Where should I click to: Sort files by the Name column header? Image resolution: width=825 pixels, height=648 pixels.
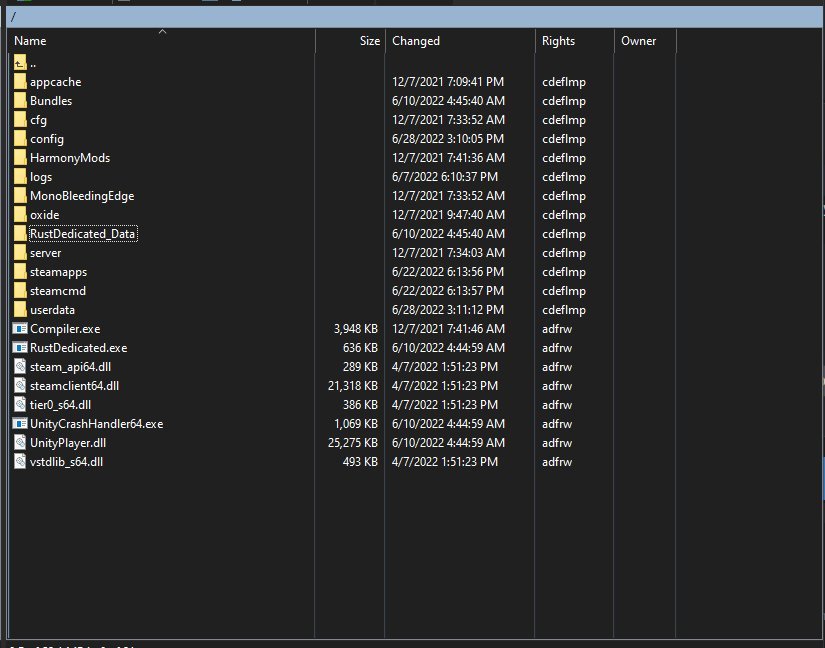(x=162, y=41)
